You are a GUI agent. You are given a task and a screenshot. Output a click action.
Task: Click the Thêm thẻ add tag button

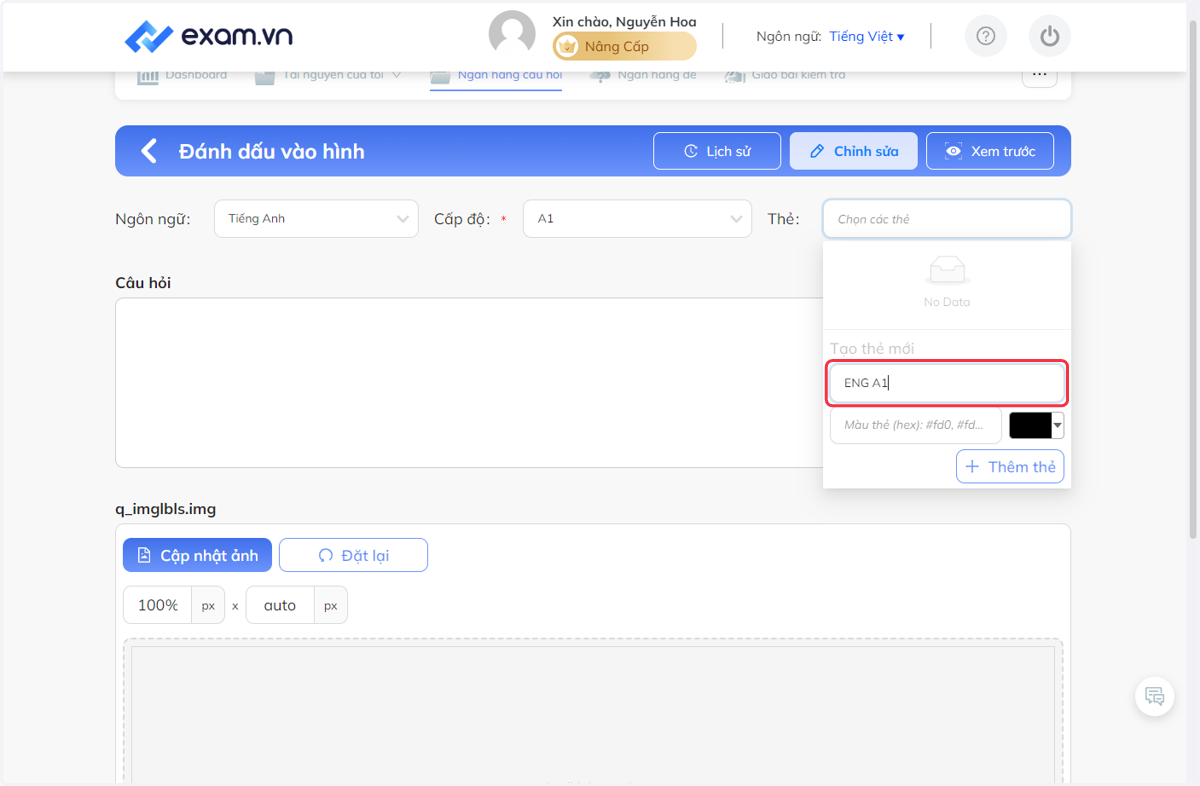[x=1010, y=467]
